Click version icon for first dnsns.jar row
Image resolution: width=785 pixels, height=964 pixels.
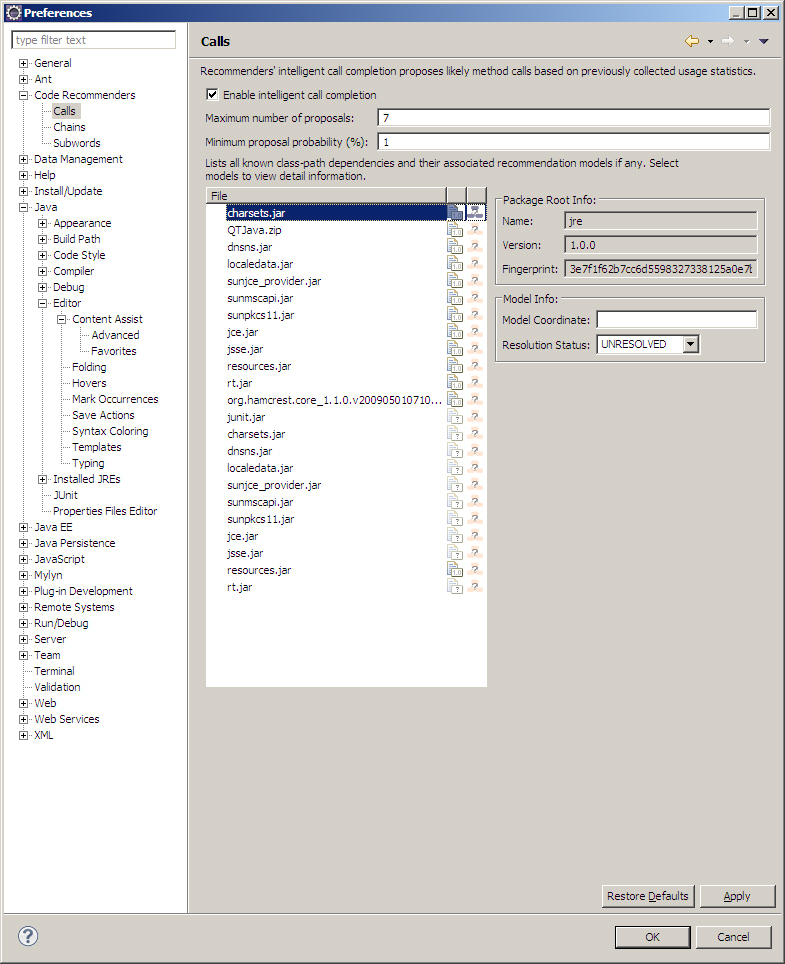455,247
